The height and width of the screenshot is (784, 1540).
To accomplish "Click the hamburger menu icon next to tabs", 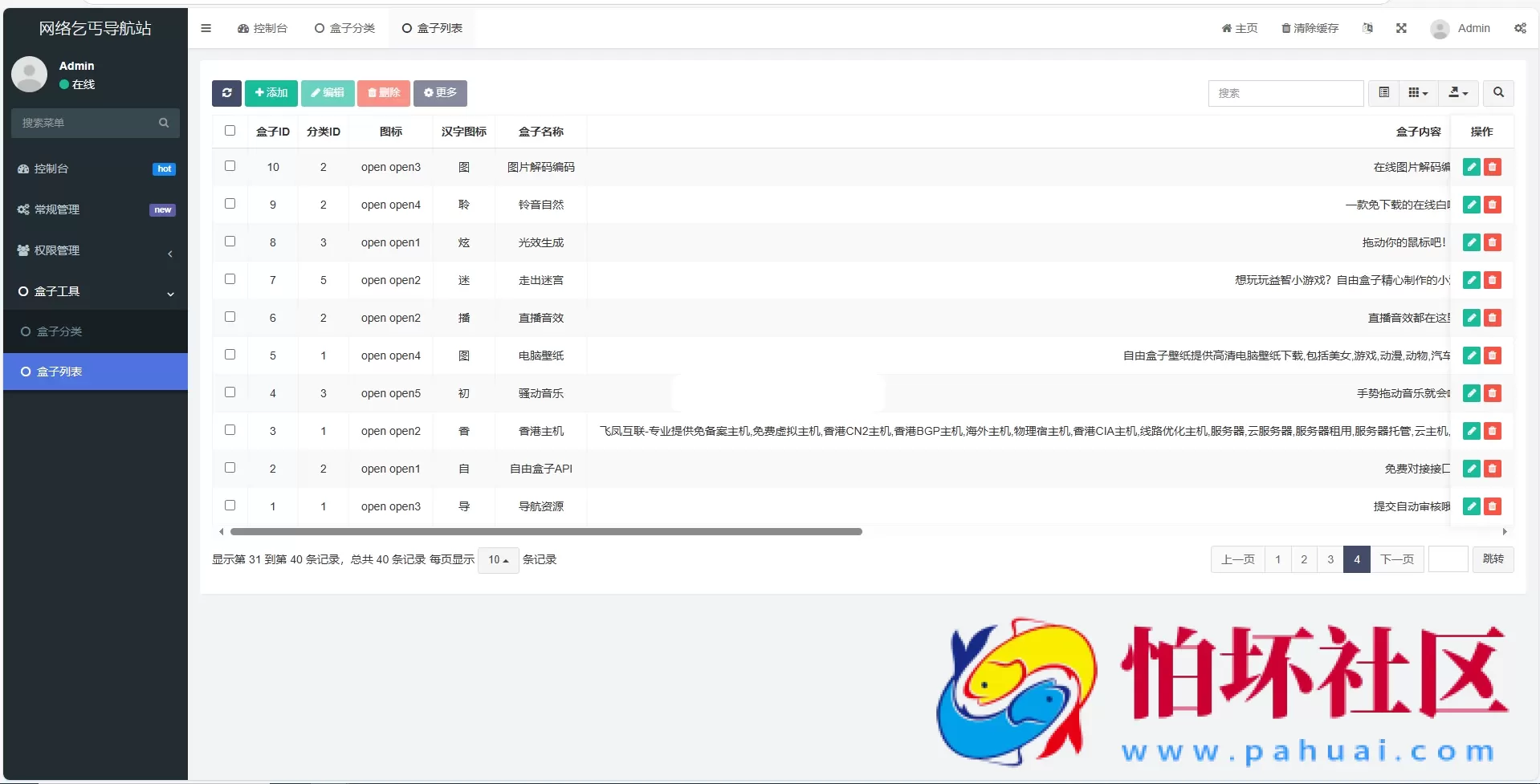I will [x=206, y=28].
